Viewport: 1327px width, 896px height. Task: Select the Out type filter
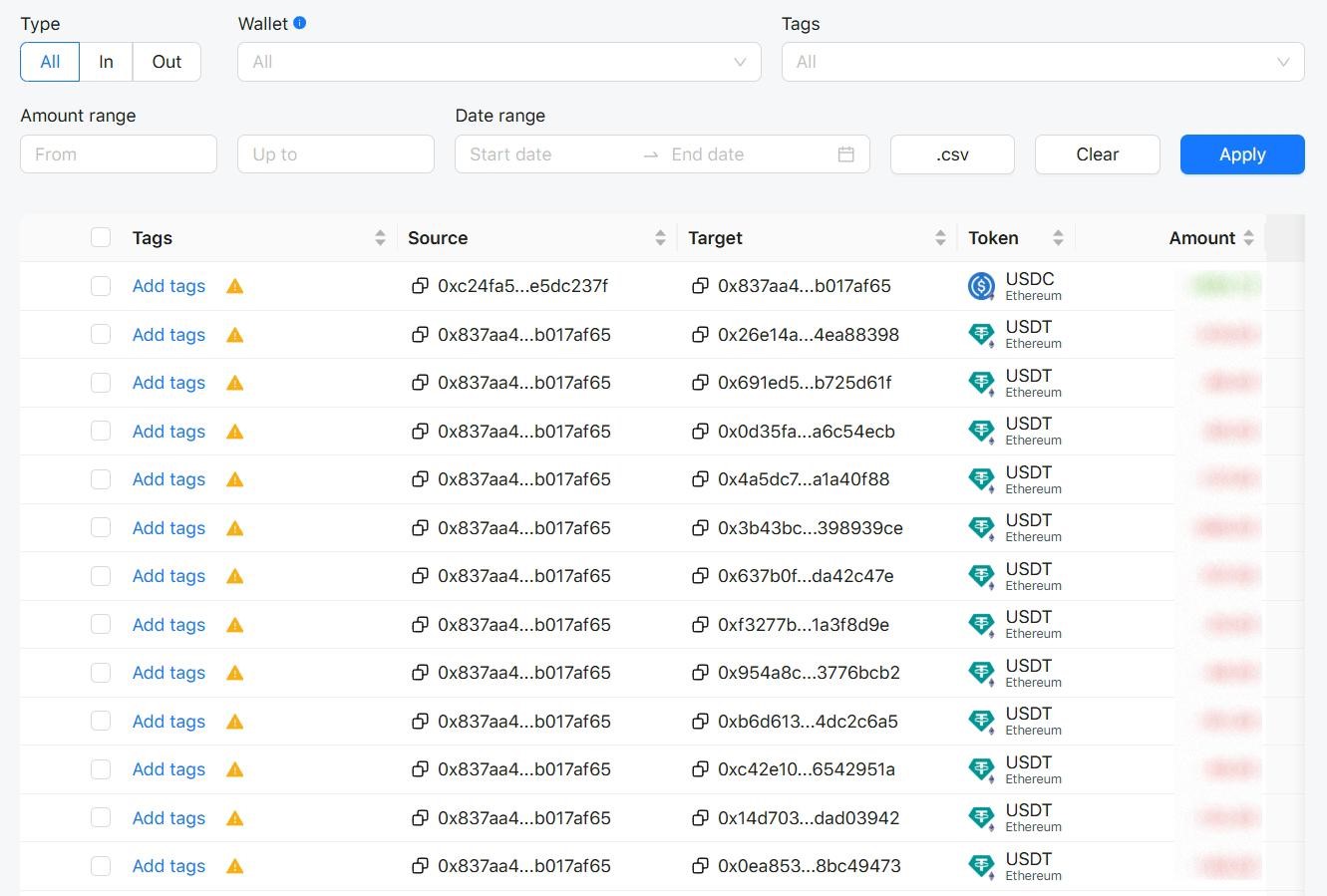click(166, 62)
